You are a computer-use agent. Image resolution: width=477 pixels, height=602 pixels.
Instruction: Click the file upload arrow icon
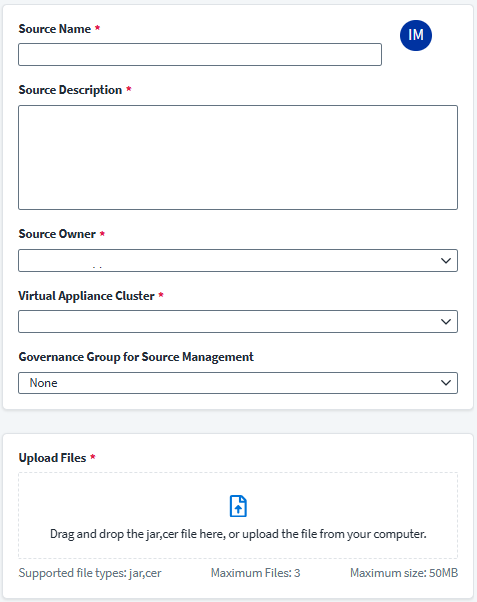(x=238, y=506)
